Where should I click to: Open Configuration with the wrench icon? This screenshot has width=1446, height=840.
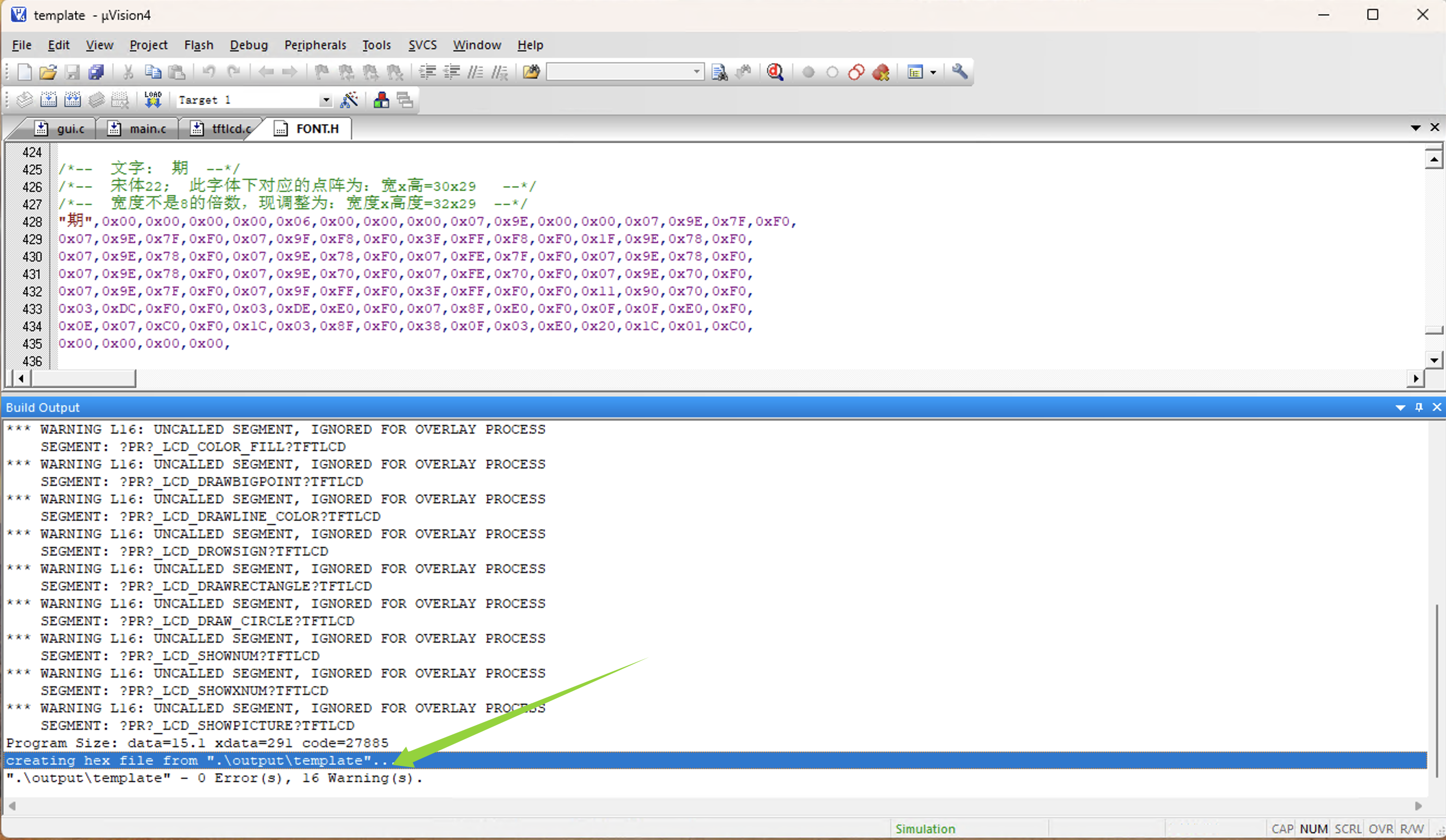[x=959, y=72]
